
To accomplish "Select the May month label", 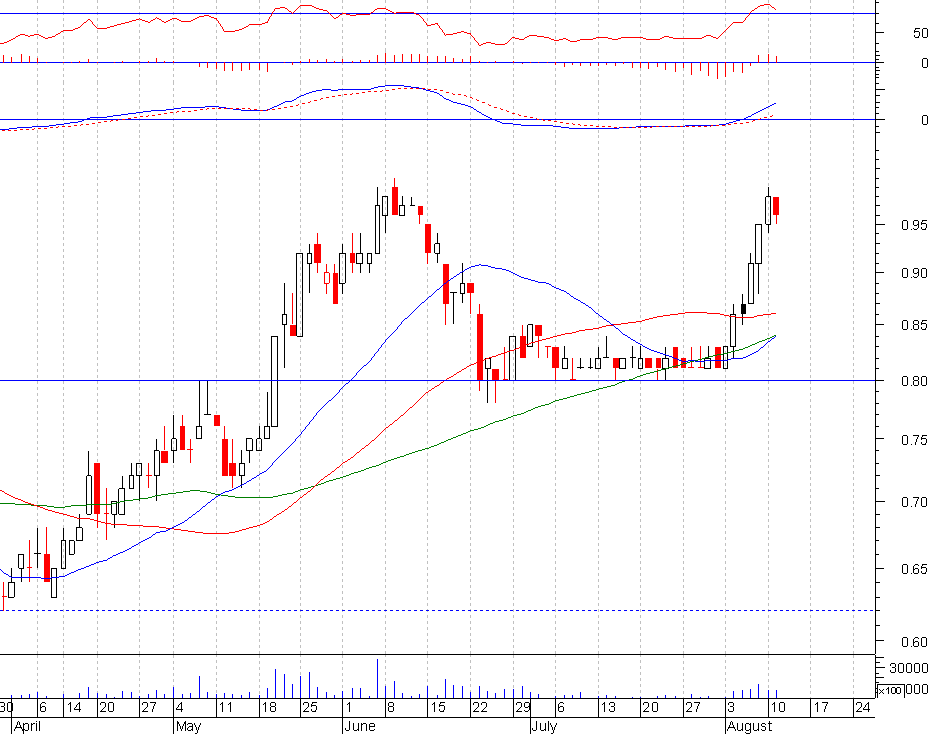I will (189, 726).
